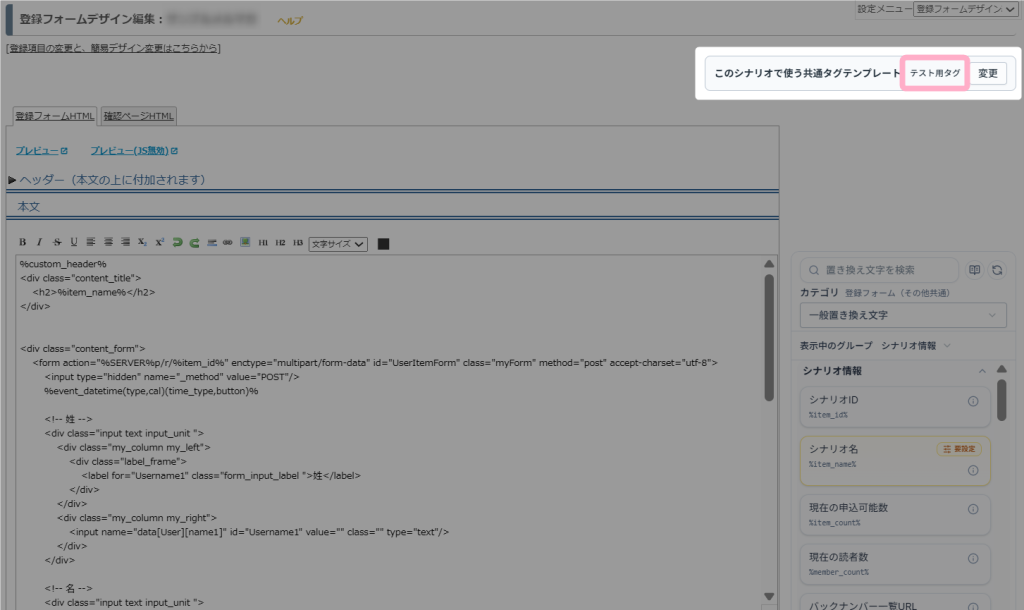Viewport: 1024px width, 610px height.
Task: Open the 文字サイズ dropdown
Action: 338,244
